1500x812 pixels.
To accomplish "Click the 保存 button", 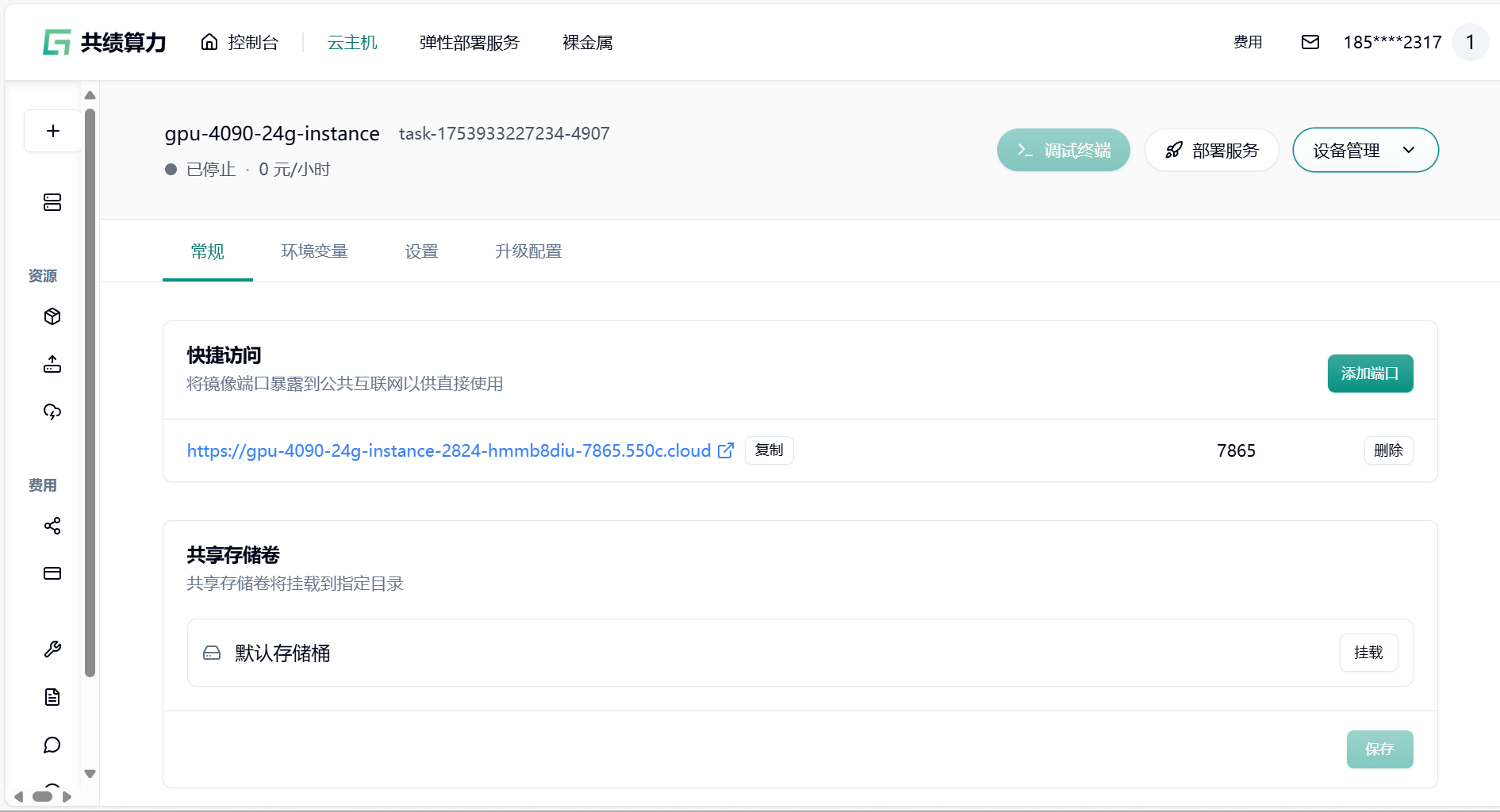I will pyautogui.click(x=1379, y=749).
